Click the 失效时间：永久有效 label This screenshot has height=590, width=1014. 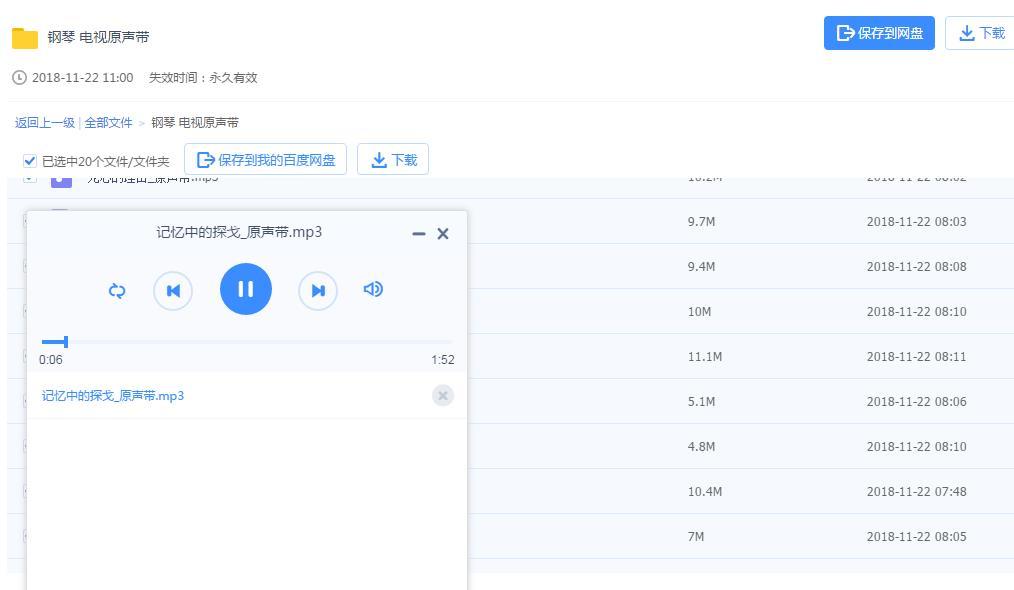(203, 78)
